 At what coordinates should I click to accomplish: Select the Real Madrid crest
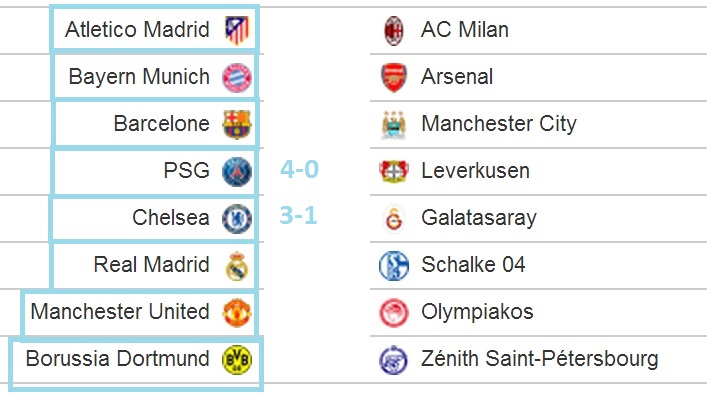pyautogui.click(x=237, y=266)
